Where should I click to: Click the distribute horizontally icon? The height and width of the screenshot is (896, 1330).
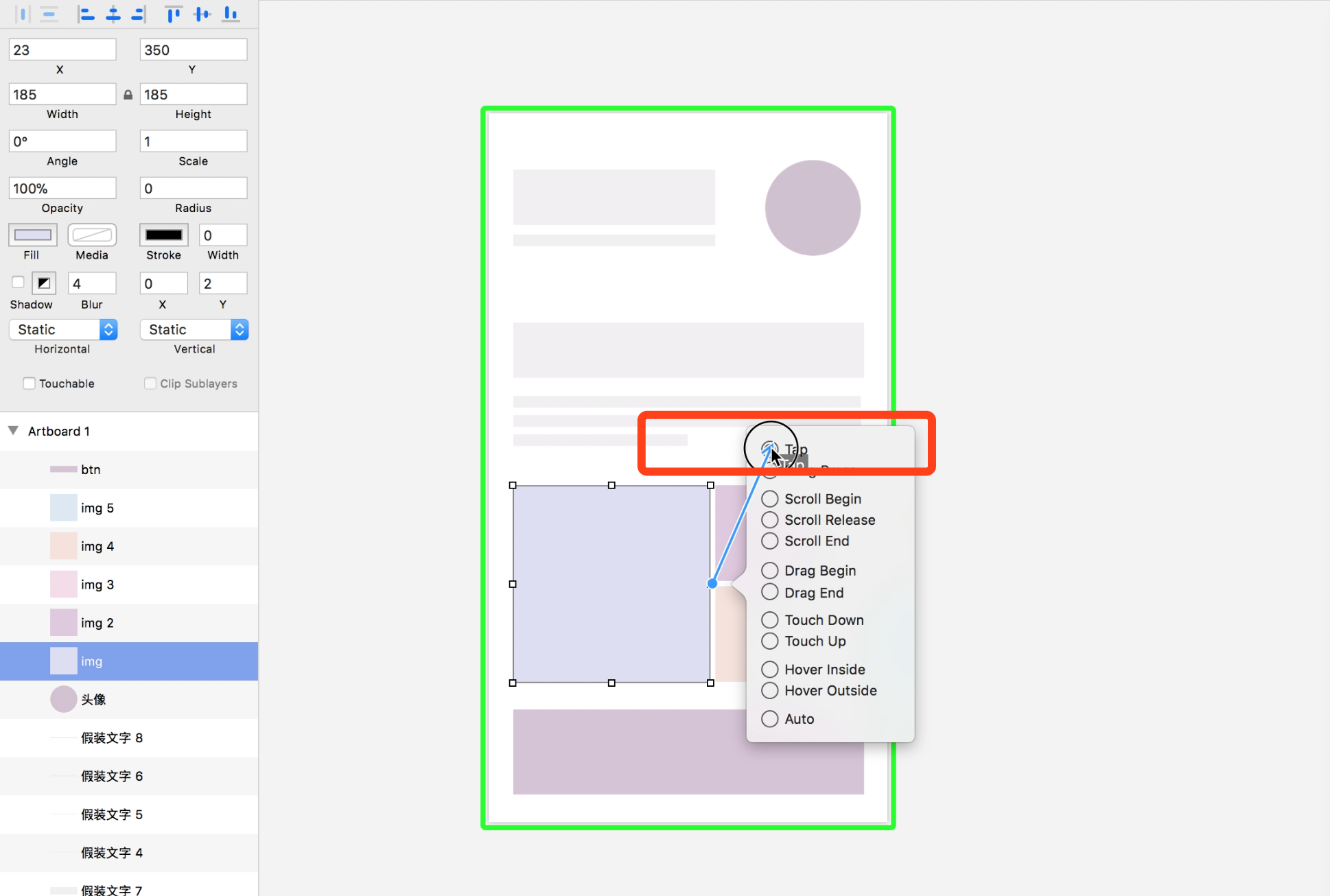23,14
